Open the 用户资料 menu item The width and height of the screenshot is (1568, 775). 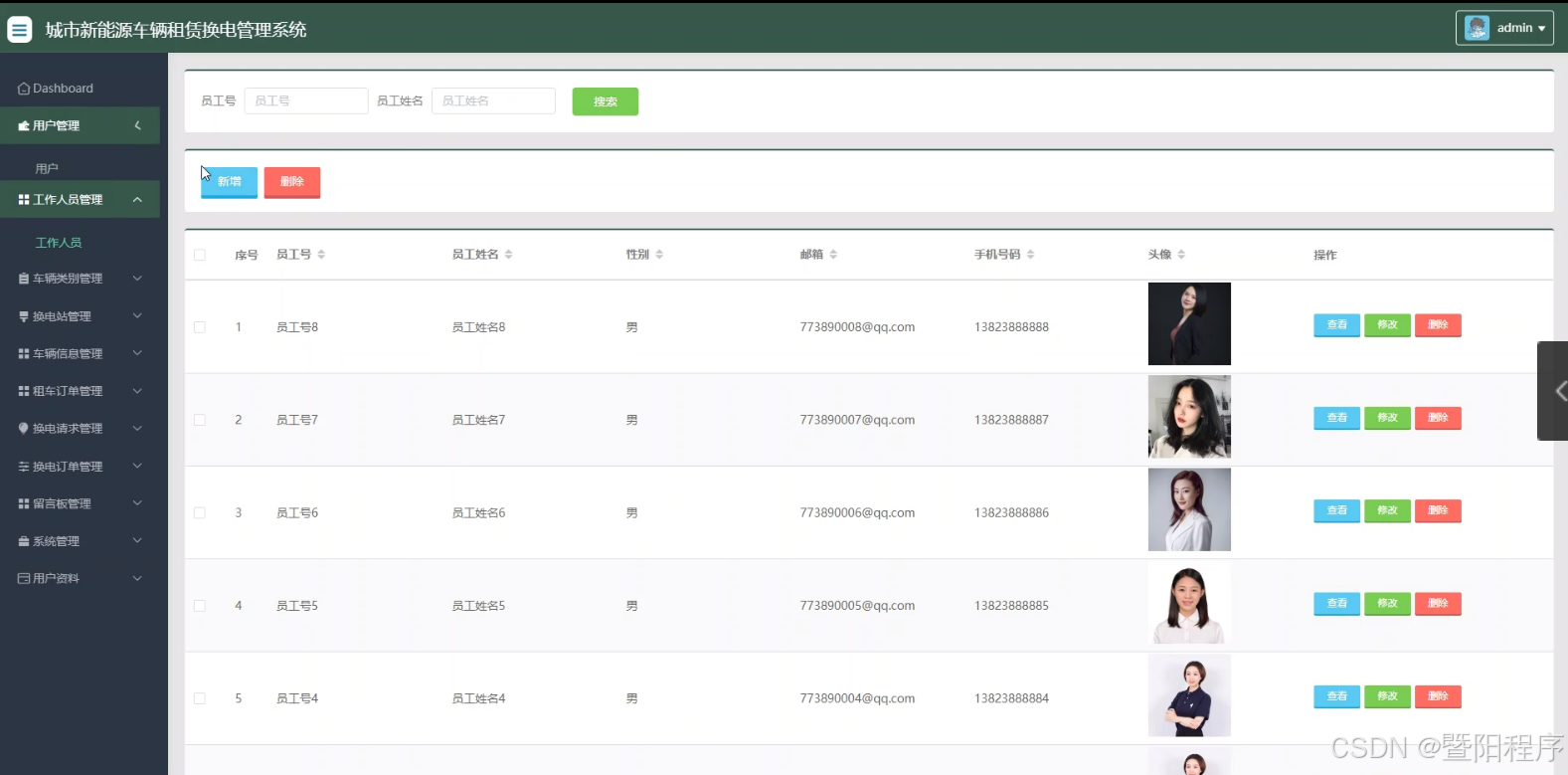(80, 578)
